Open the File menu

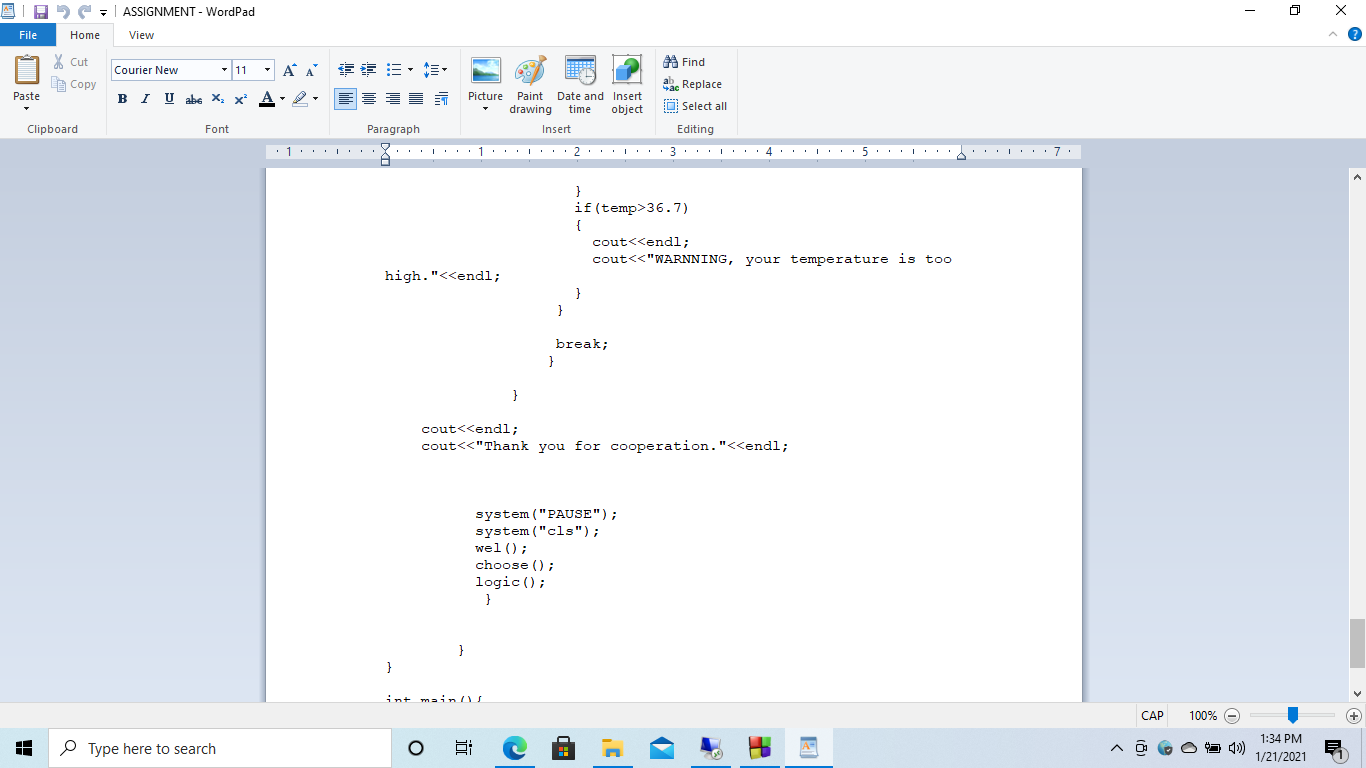point(28,35)
